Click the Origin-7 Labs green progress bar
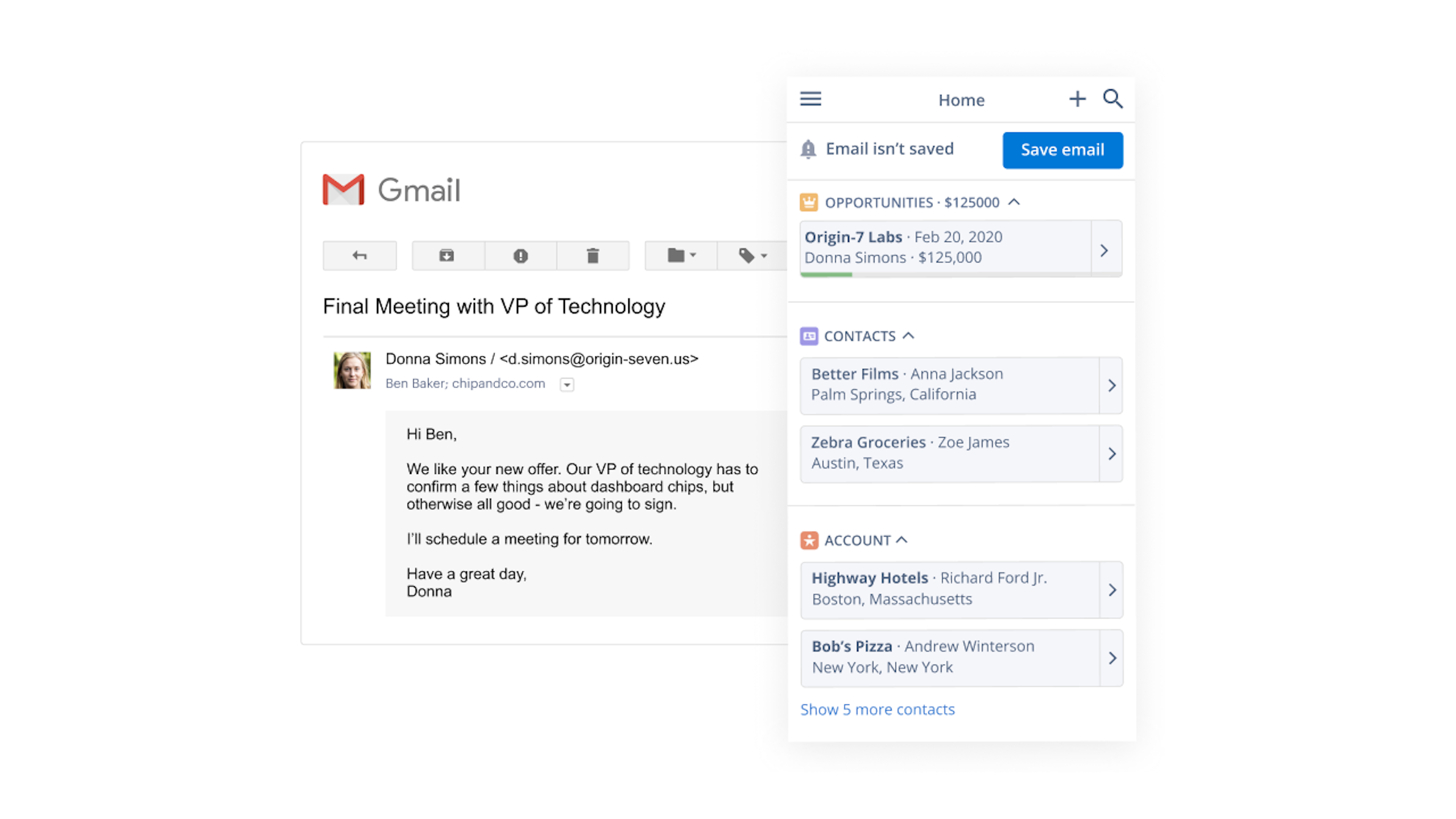The image size is (1456, 819). point(826,275)
